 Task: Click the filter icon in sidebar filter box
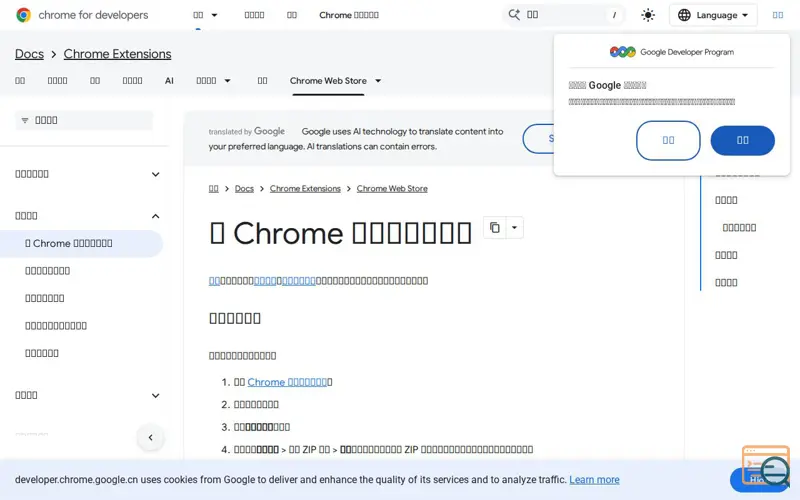tap(24, 120)
